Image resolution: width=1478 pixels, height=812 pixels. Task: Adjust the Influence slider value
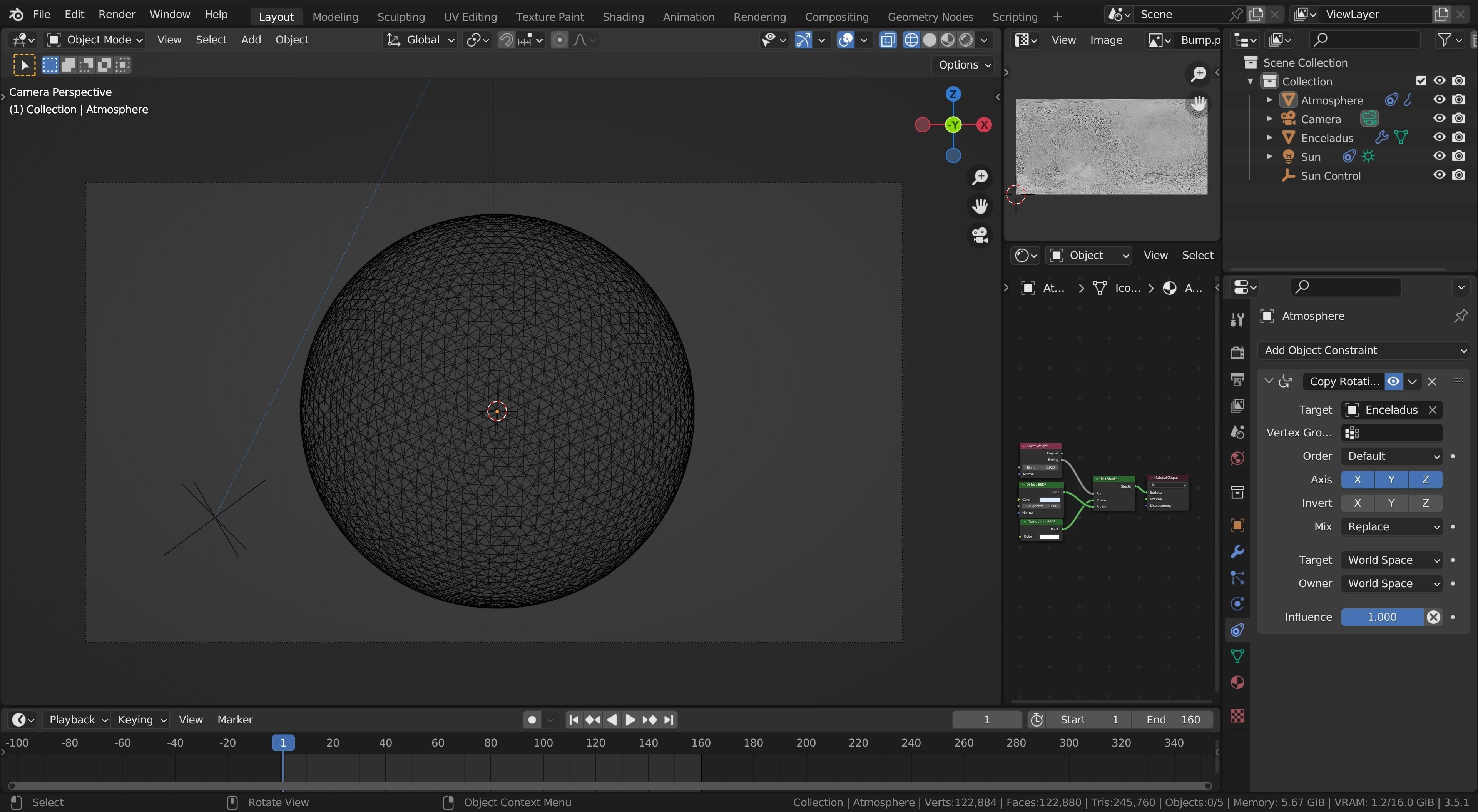tap(1382, 617)
